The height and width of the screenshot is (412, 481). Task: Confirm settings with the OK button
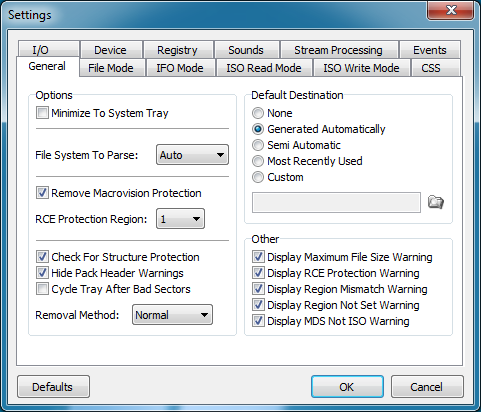pyautogui.click(x=347, y=387)
